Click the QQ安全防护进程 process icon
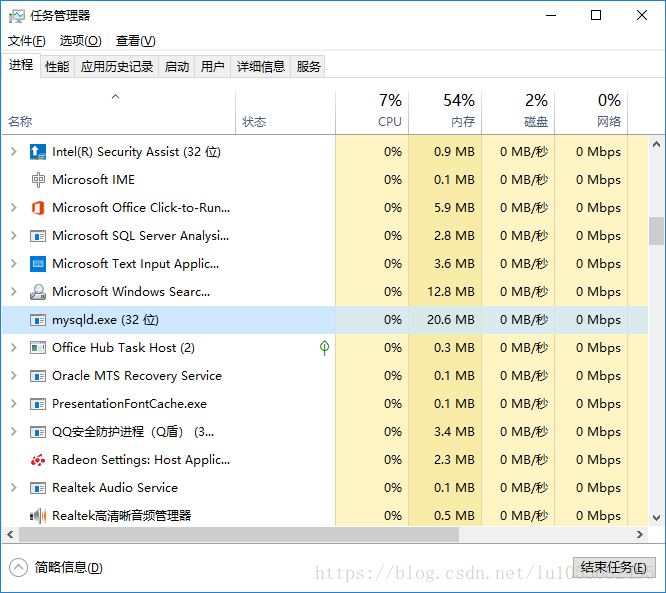Viewport: 666px width, 593px height. (38, 432)
